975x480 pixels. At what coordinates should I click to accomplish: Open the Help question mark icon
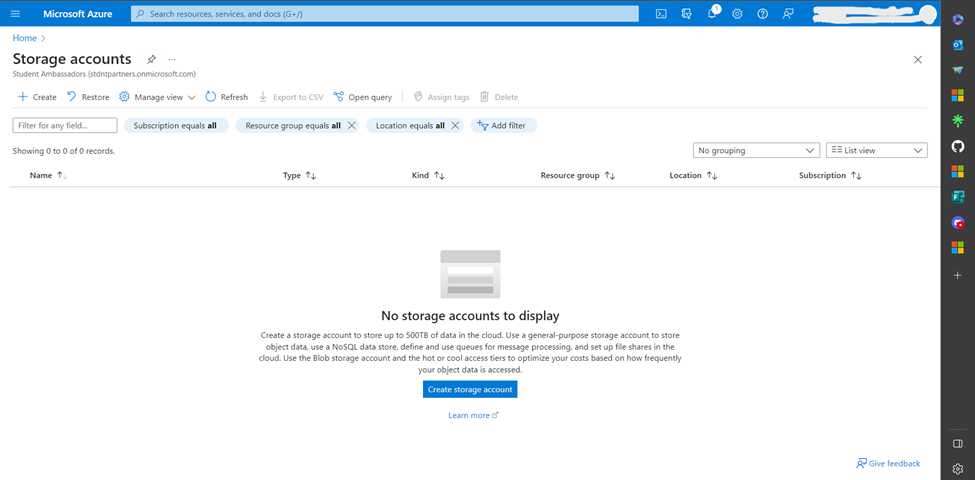[x=762, y=14]
